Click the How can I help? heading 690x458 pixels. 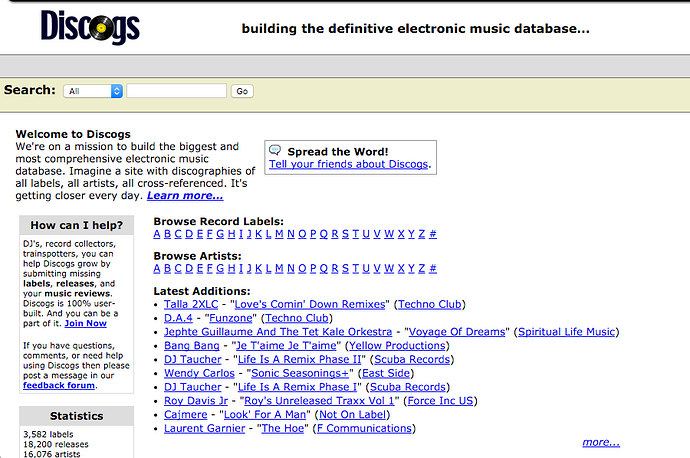(77, 225)
